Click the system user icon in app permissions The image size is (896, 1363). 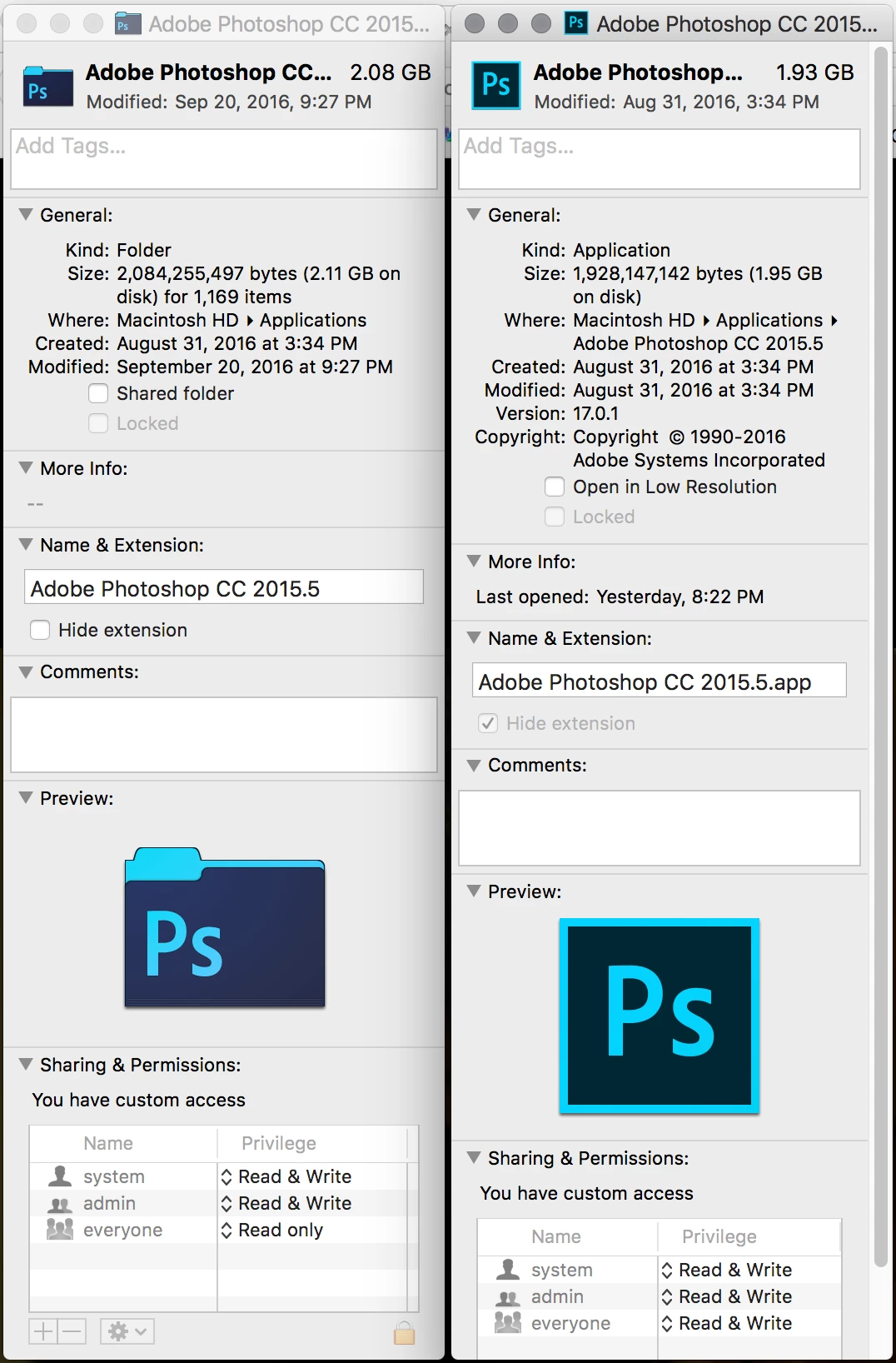[x=508, y=1269]
